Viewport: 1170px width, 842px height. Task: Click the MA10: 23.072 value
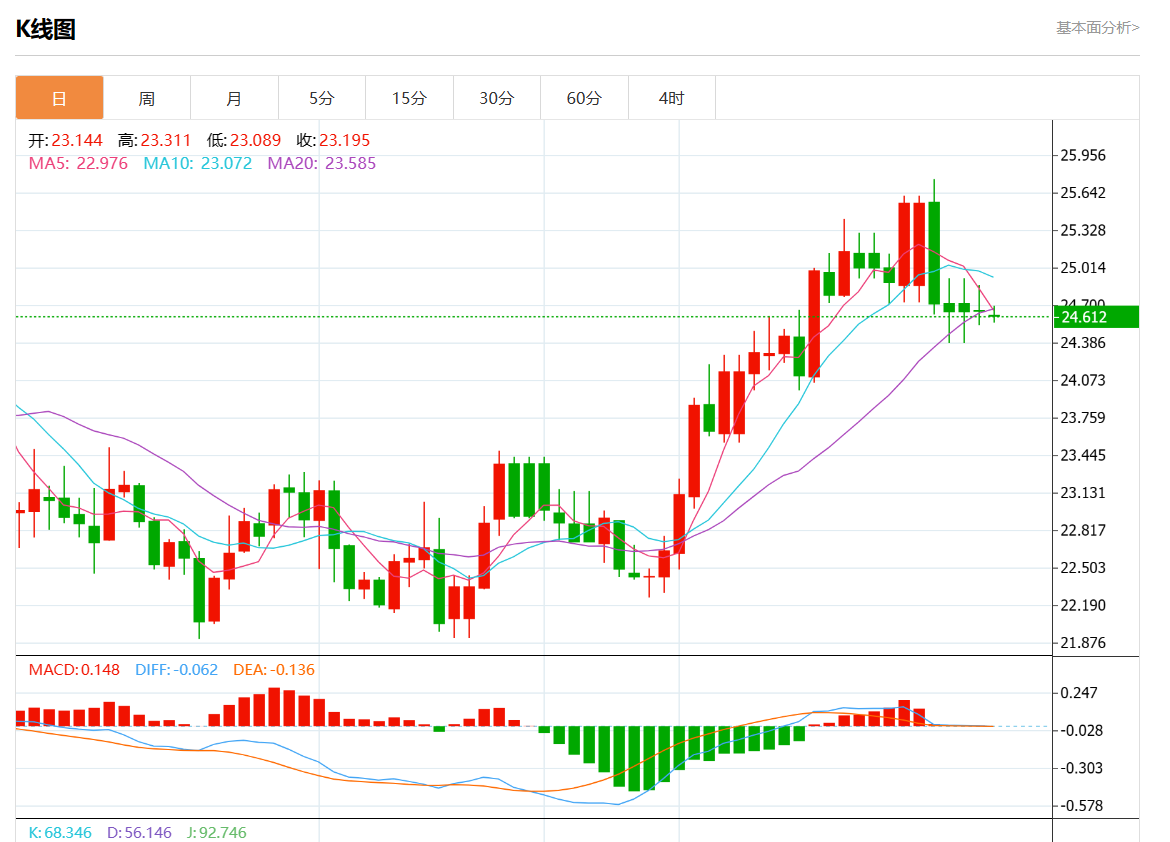tap(198, 163)
